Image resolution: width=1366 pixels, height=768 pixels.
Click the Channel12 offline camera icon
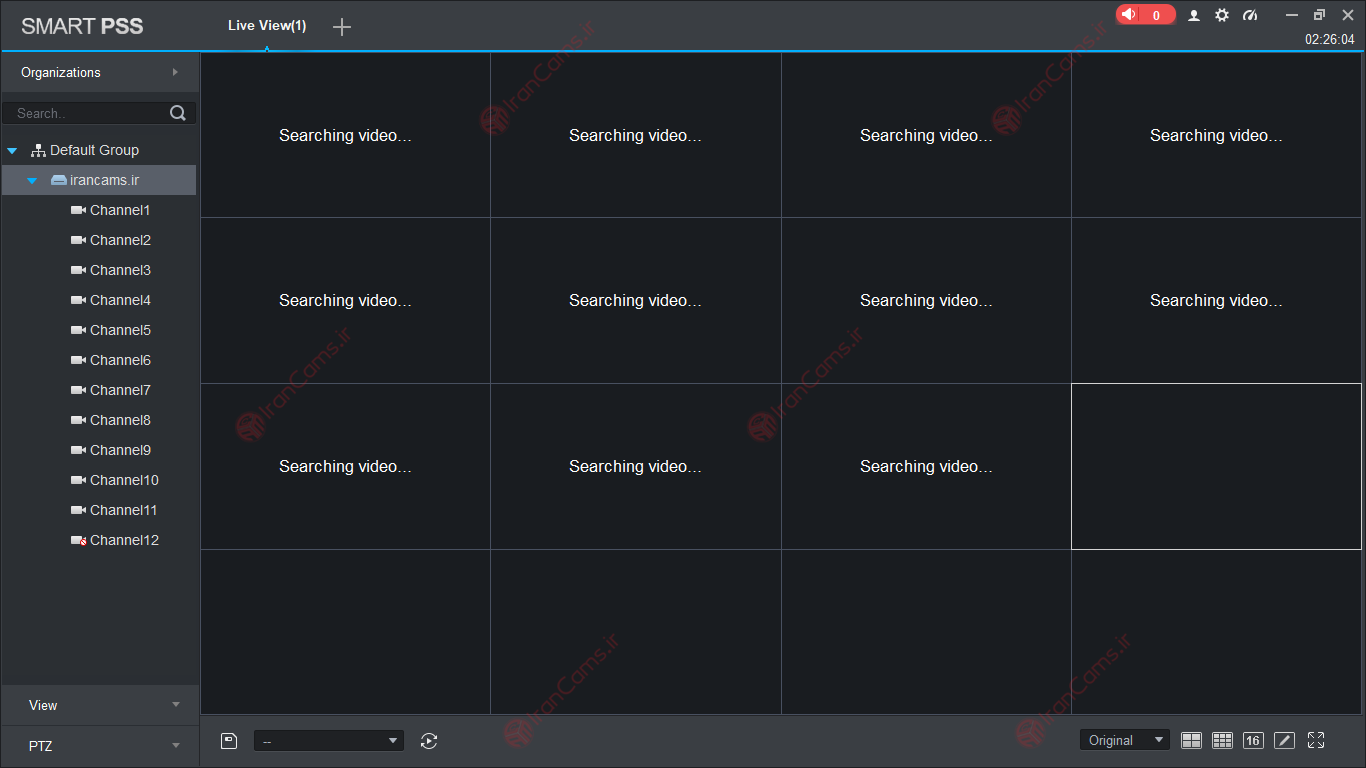point(78,540)
